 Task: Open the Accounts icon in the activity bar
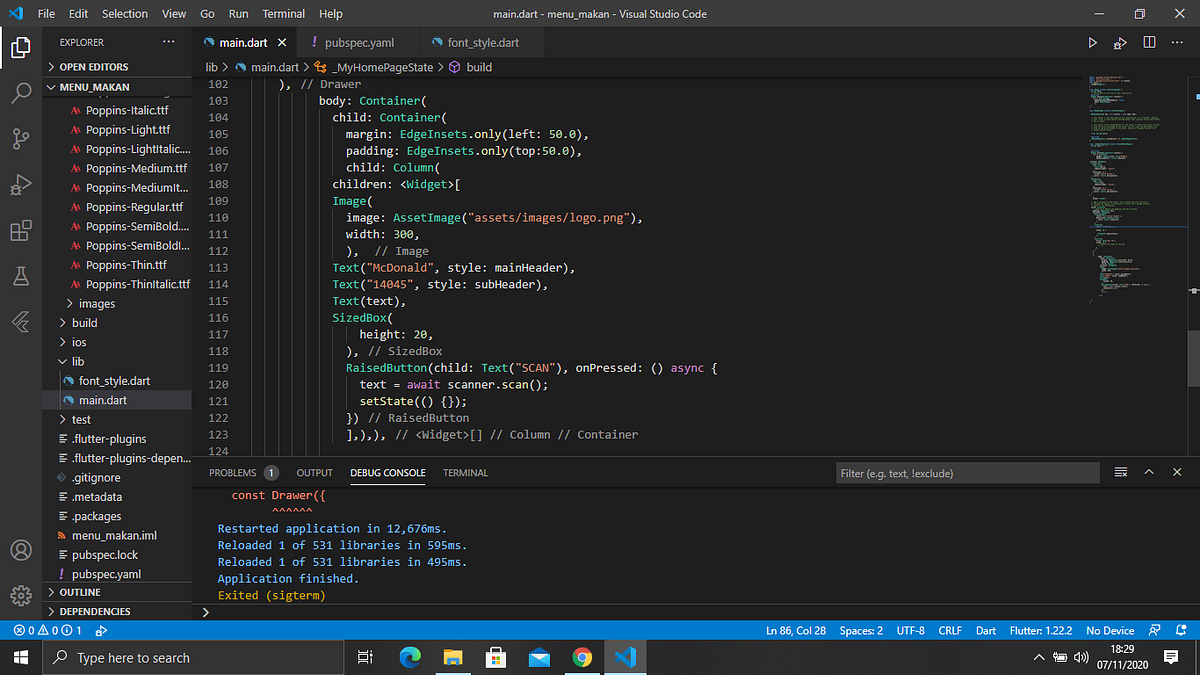click(x=21, y=550)
